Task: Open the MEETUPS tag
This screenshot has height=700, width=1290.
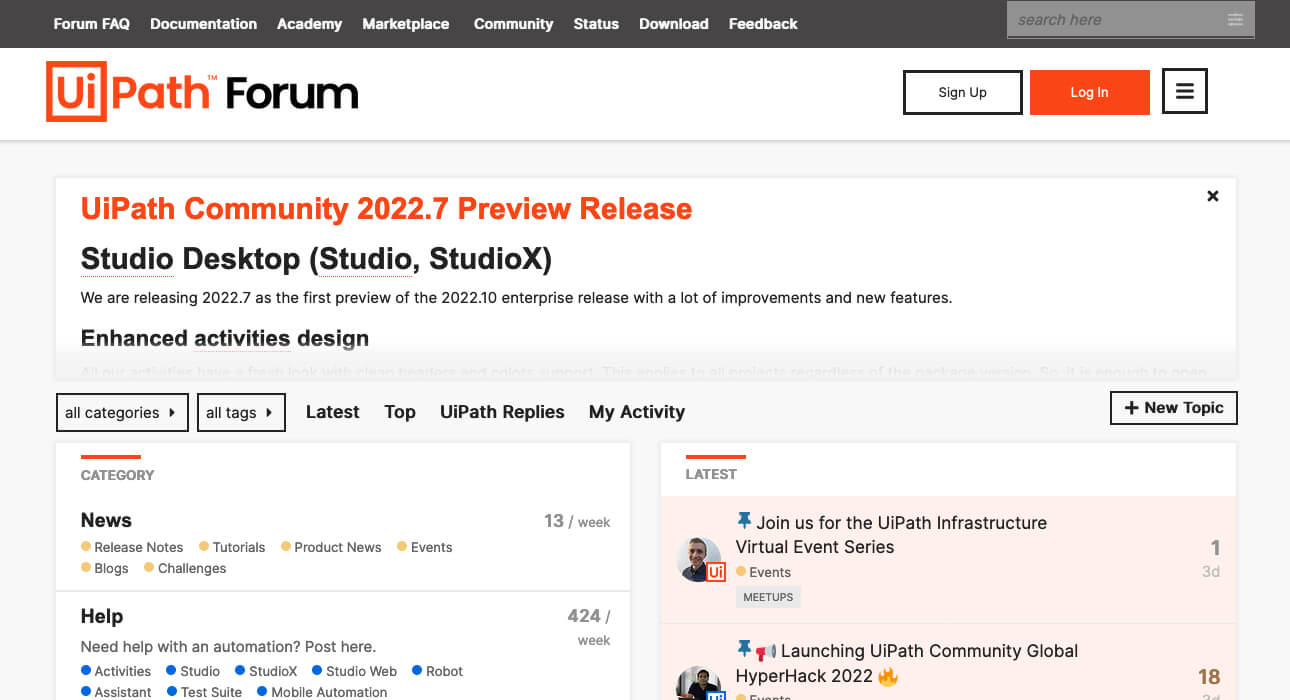Action: (768, 596)
